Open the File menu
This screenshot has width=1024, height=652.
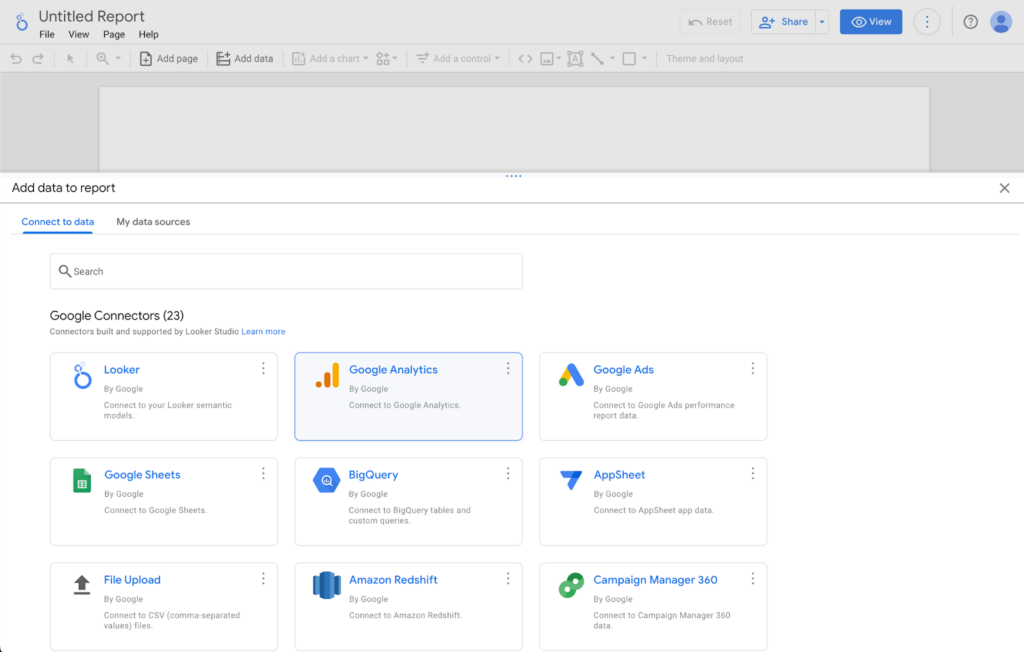click(47, 35)
